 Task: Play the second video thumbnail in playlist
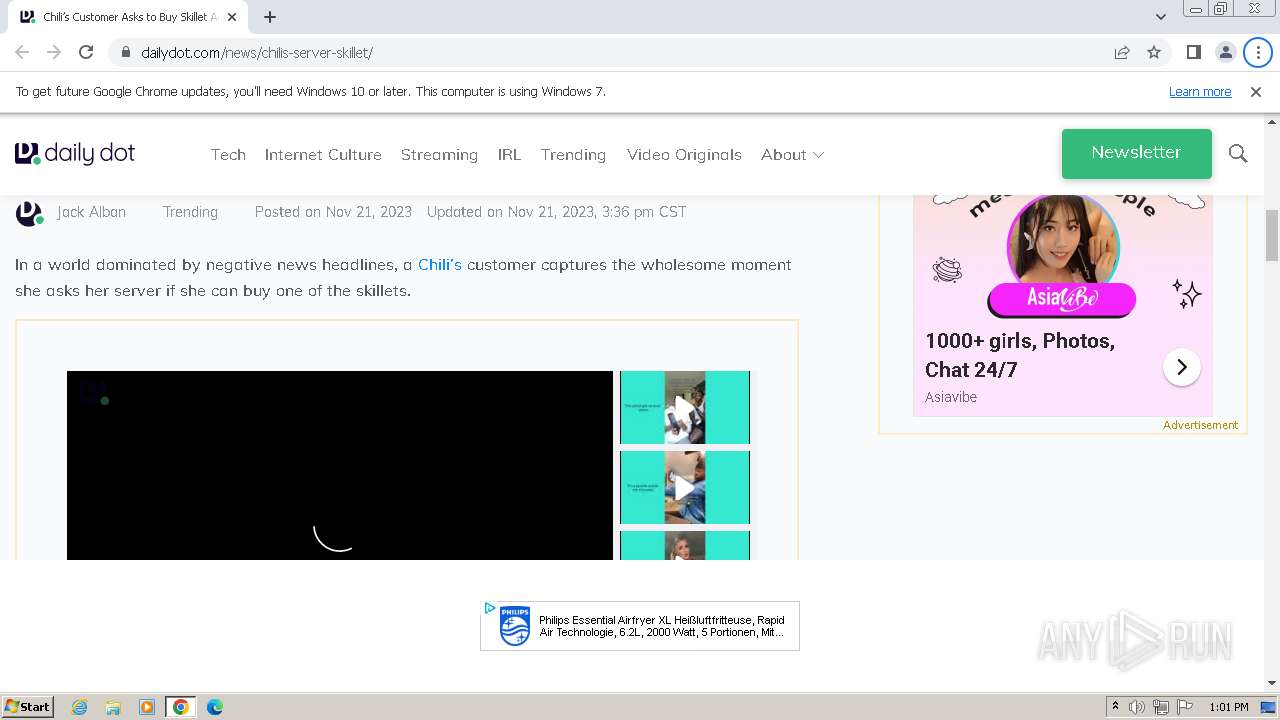click(x=685, y=487)
